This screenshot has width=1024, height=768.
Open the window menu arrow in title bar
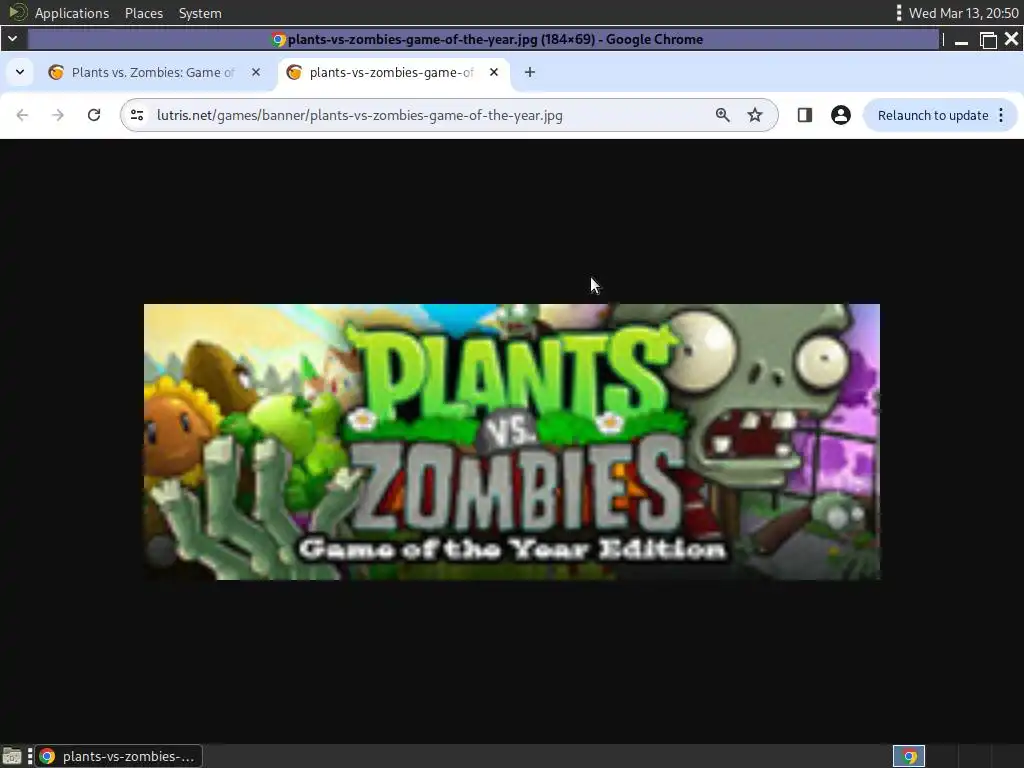12,39
